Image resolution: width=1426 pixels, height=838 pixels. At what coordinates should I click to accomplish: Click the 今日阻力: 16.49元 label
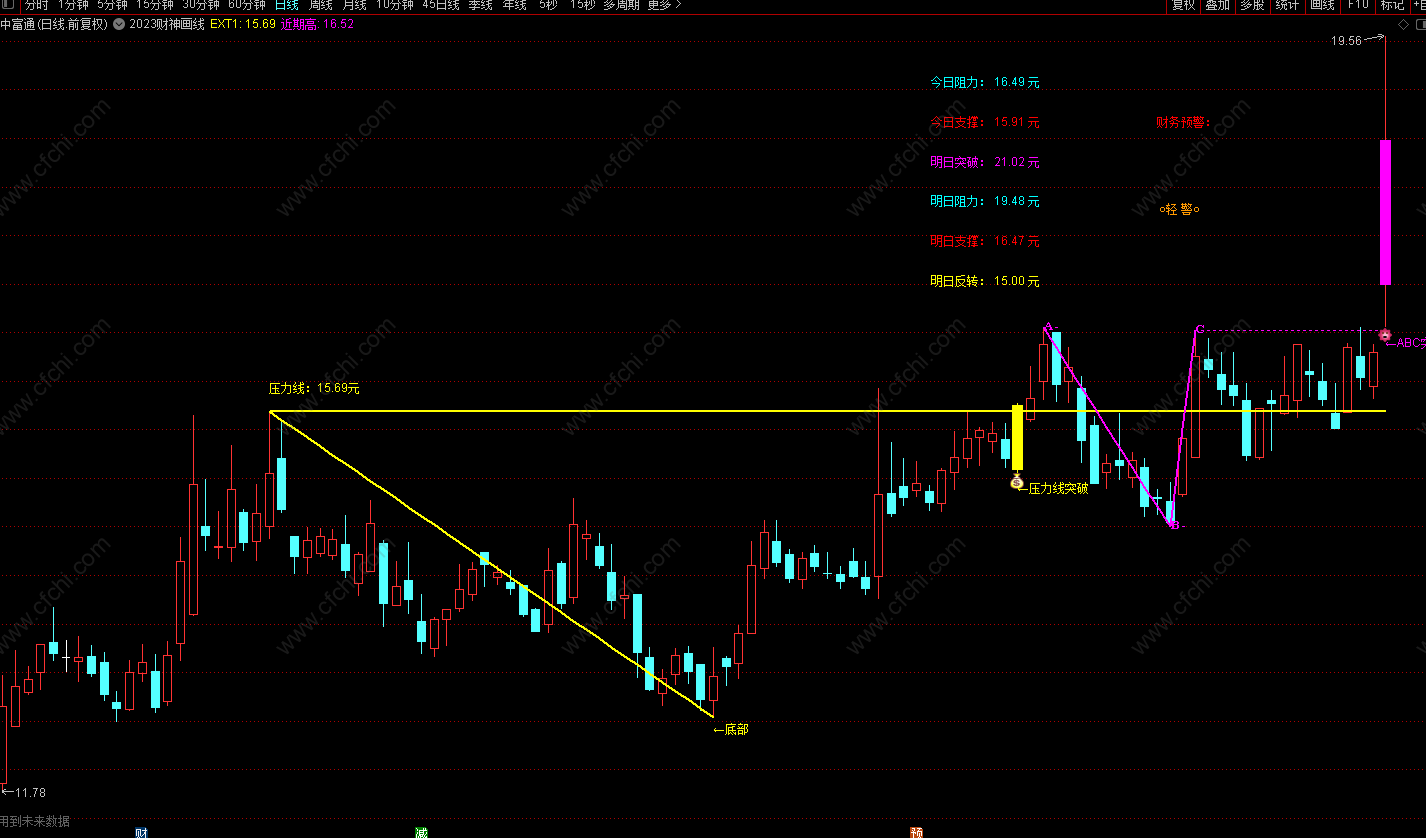(985, 82)
